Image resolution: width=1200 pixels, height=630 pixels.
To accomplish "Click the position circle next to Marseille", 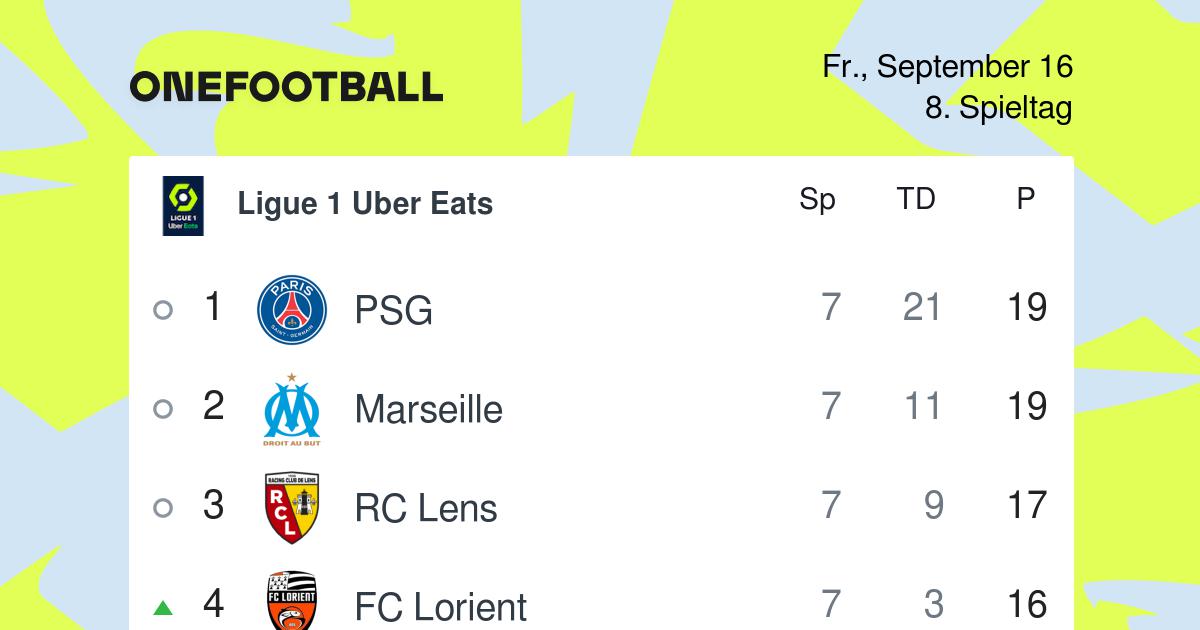I will (163, 409).
